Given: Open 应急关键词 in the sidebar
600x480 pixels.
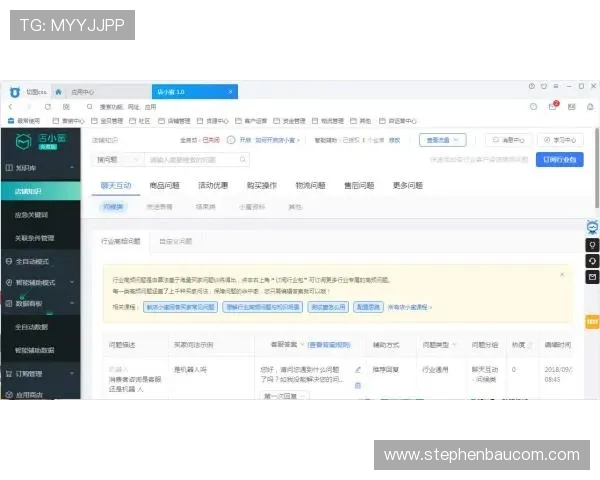Looking at the screenshot, I should 31,215.
